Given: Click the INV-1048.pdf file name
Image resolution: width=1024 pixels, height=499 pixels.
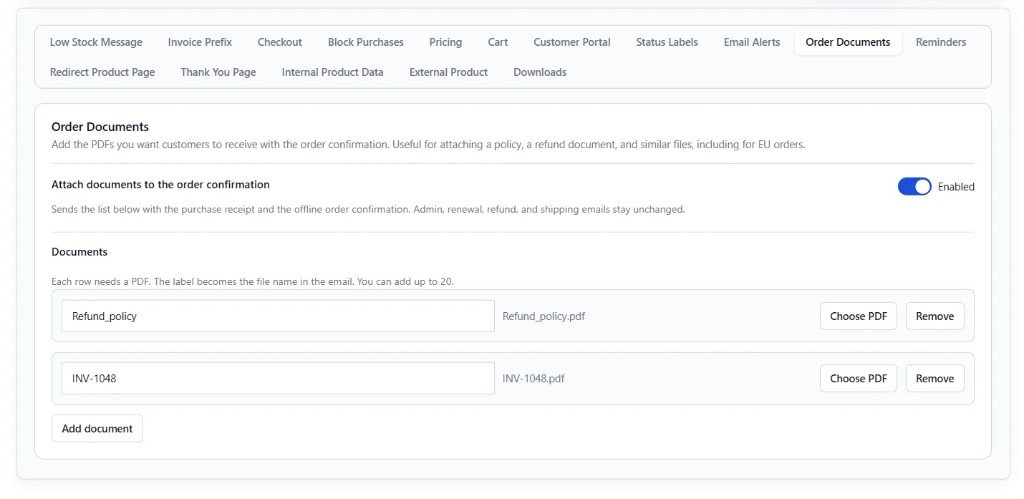Looking at the screenshot, I should [x=534, y=378].
